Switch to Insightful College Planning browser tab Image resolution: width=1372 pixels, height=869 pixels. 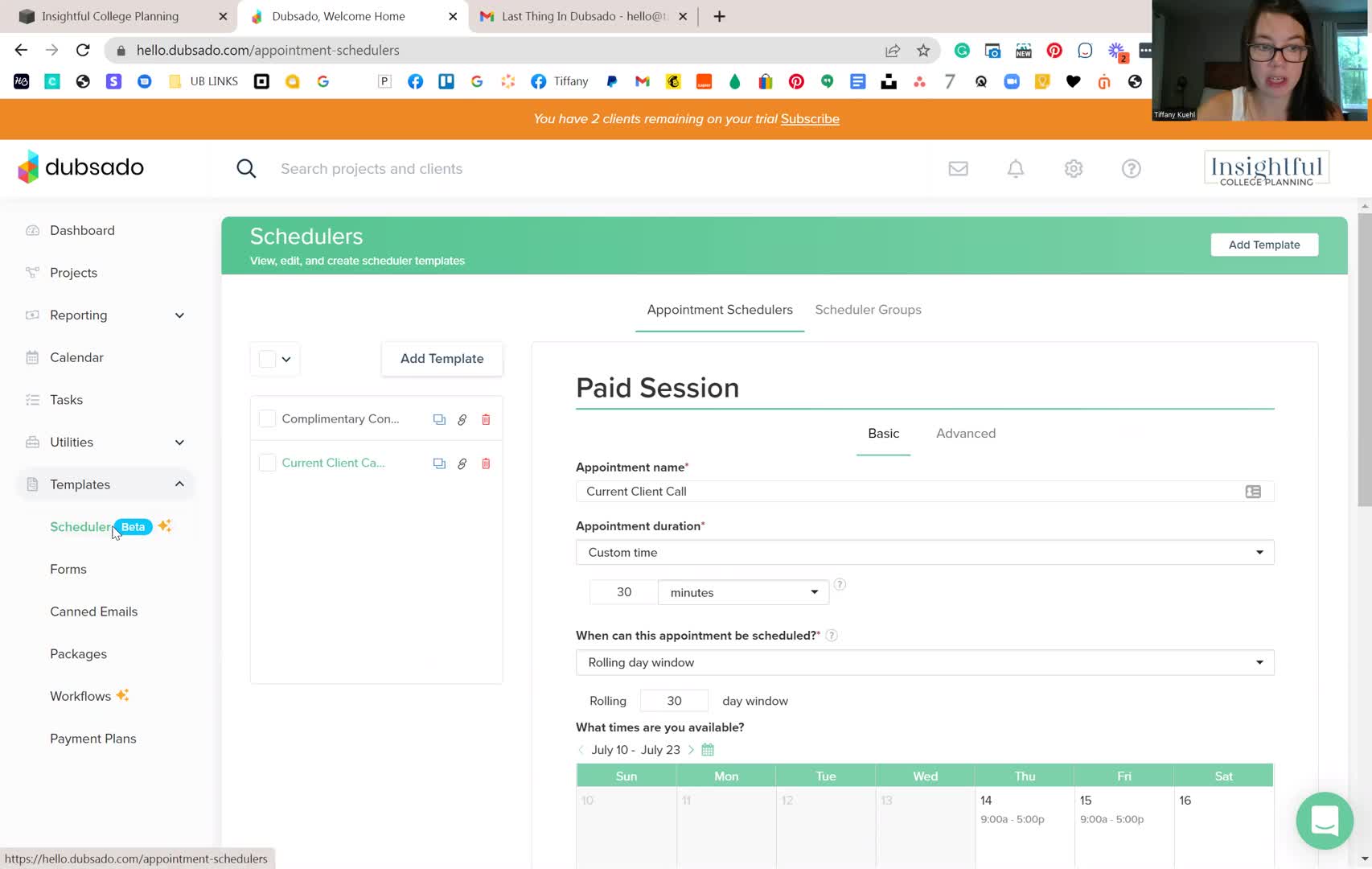point(119,16)
